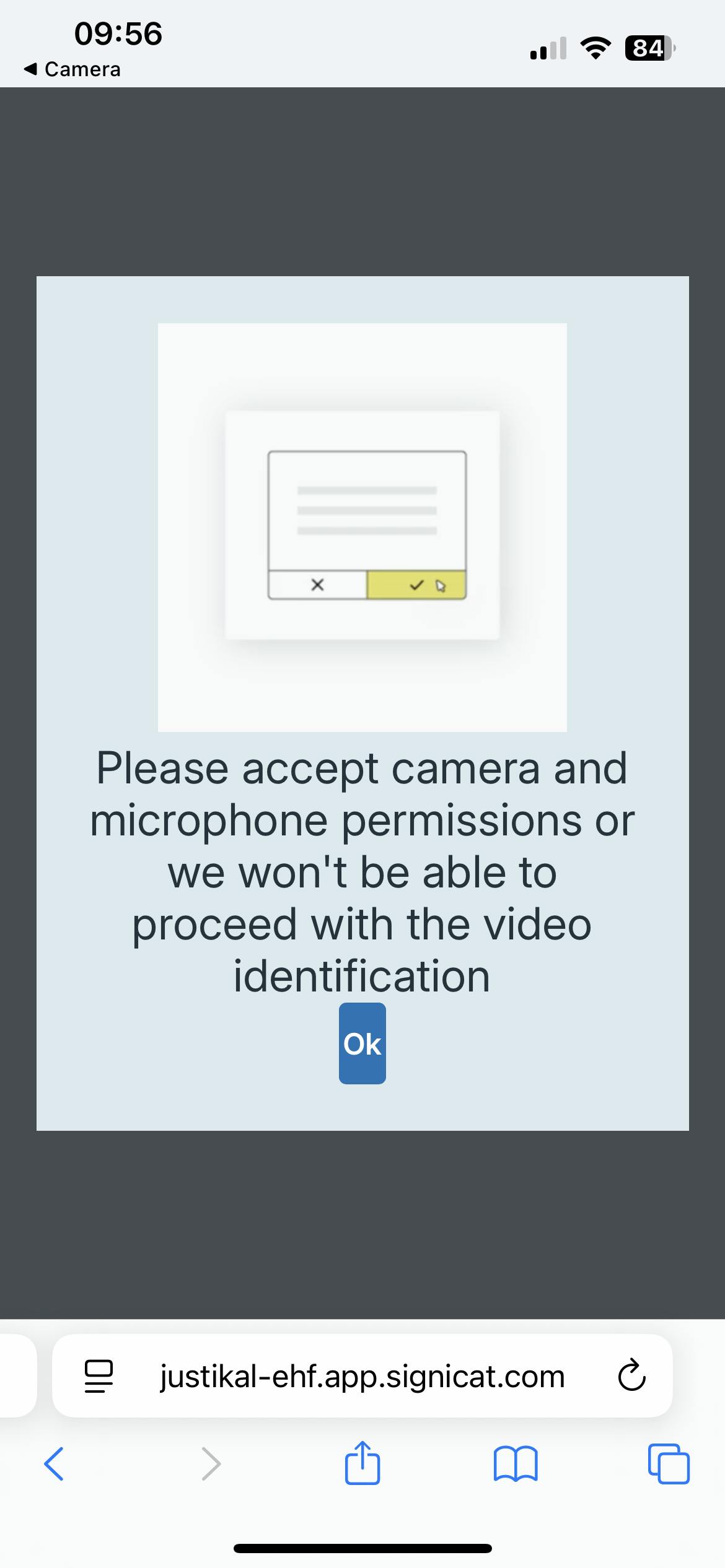
Task: Tap the battery indicator showing 84
Action: click(650, 48)
